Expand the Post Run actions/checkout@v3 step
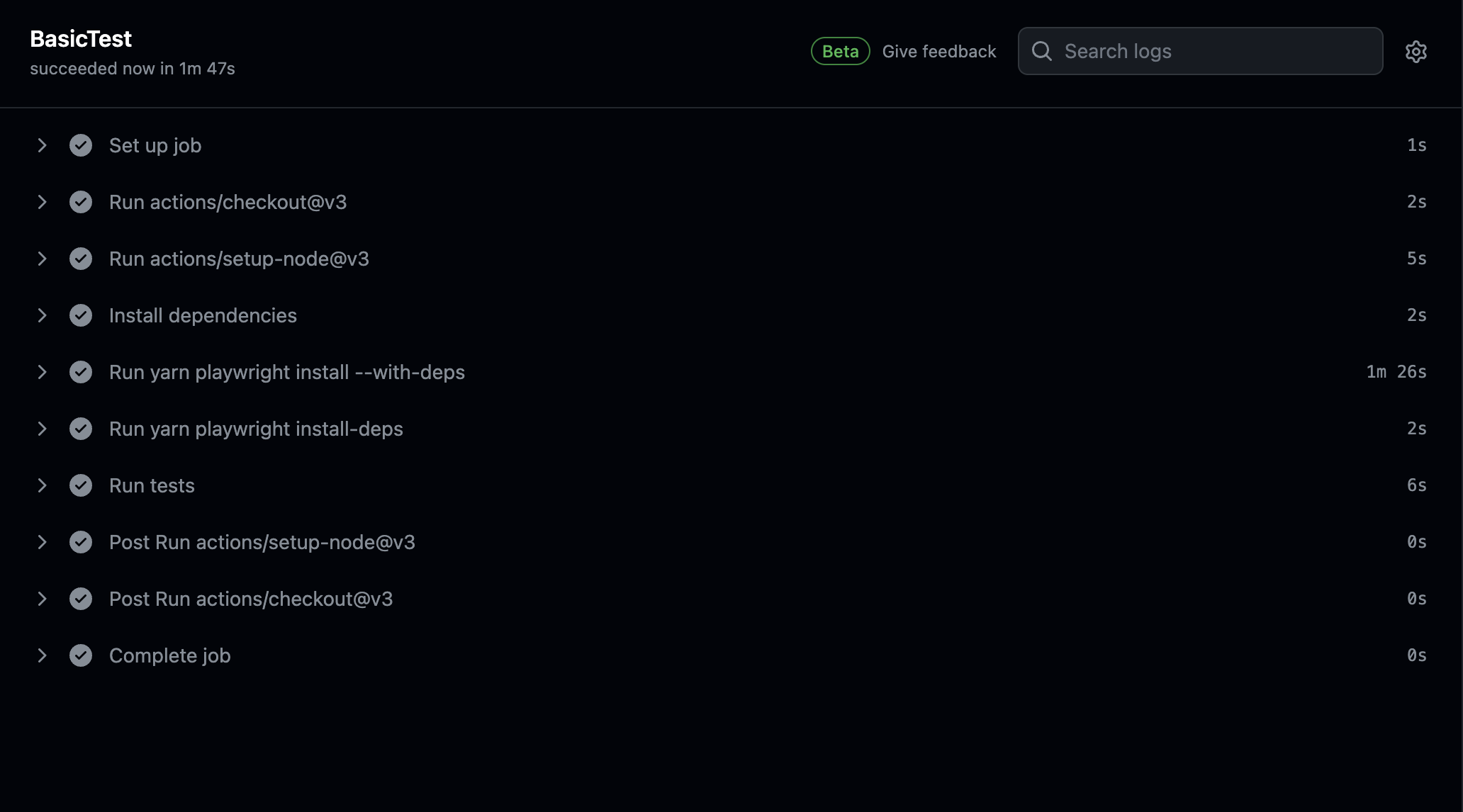 42,599
